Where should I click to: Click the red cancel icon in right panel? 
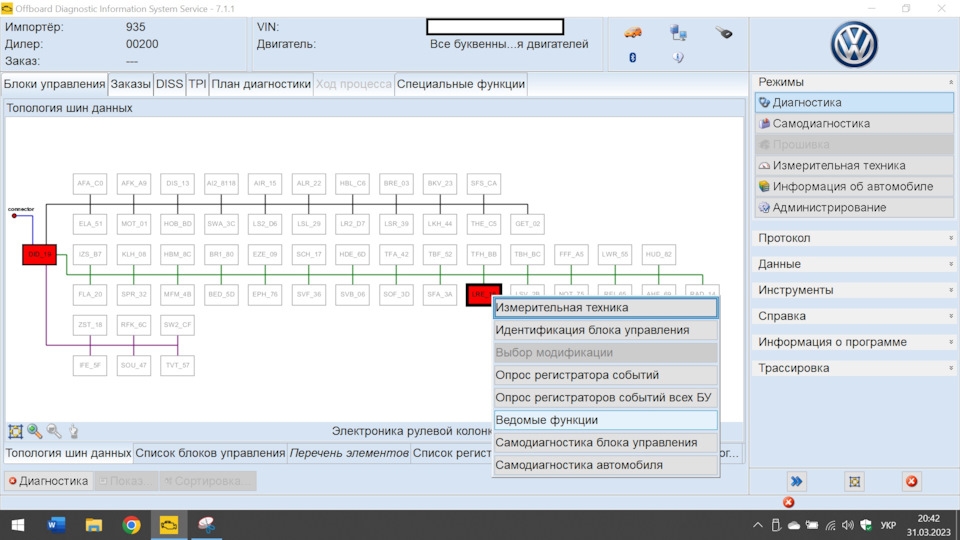point(912,481)
